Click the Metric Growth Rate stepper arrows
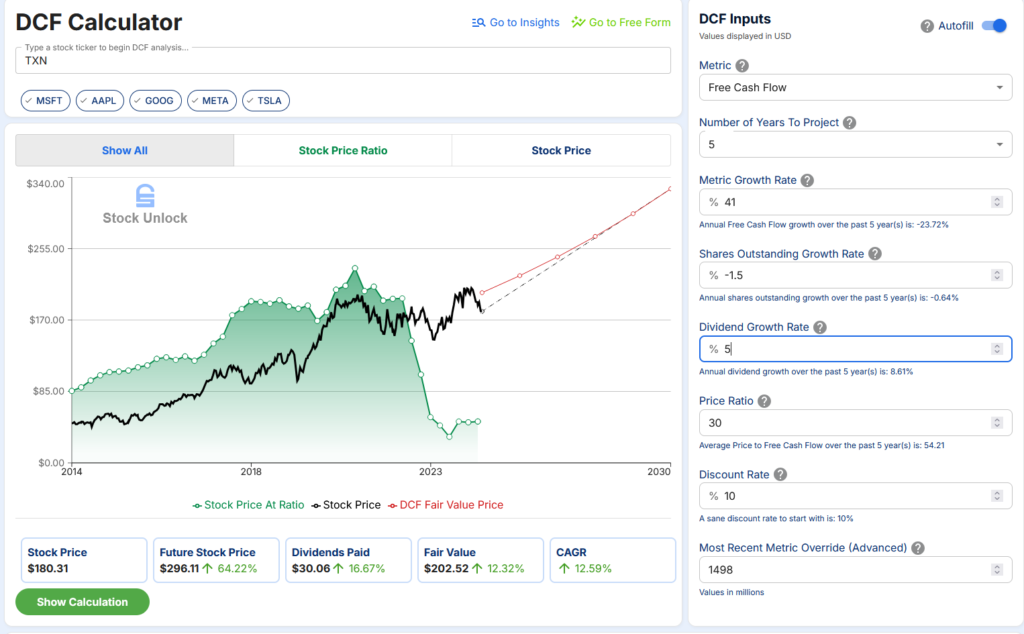The height and width of the screenshot is (634, 1024). pos(997,202)
